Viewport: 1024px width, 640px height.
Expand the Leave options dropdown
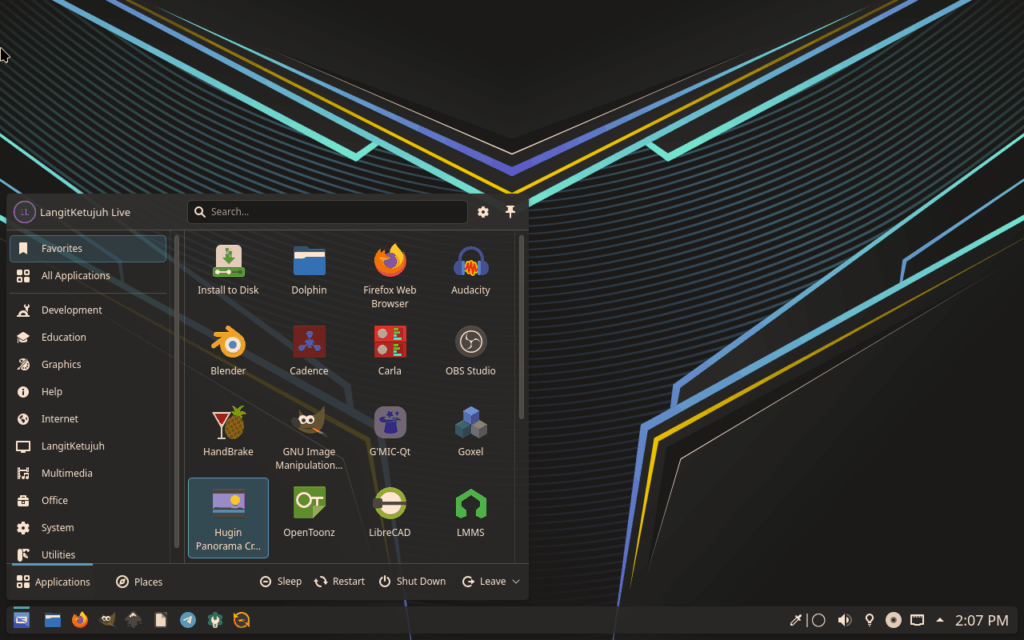click(491, 581)
